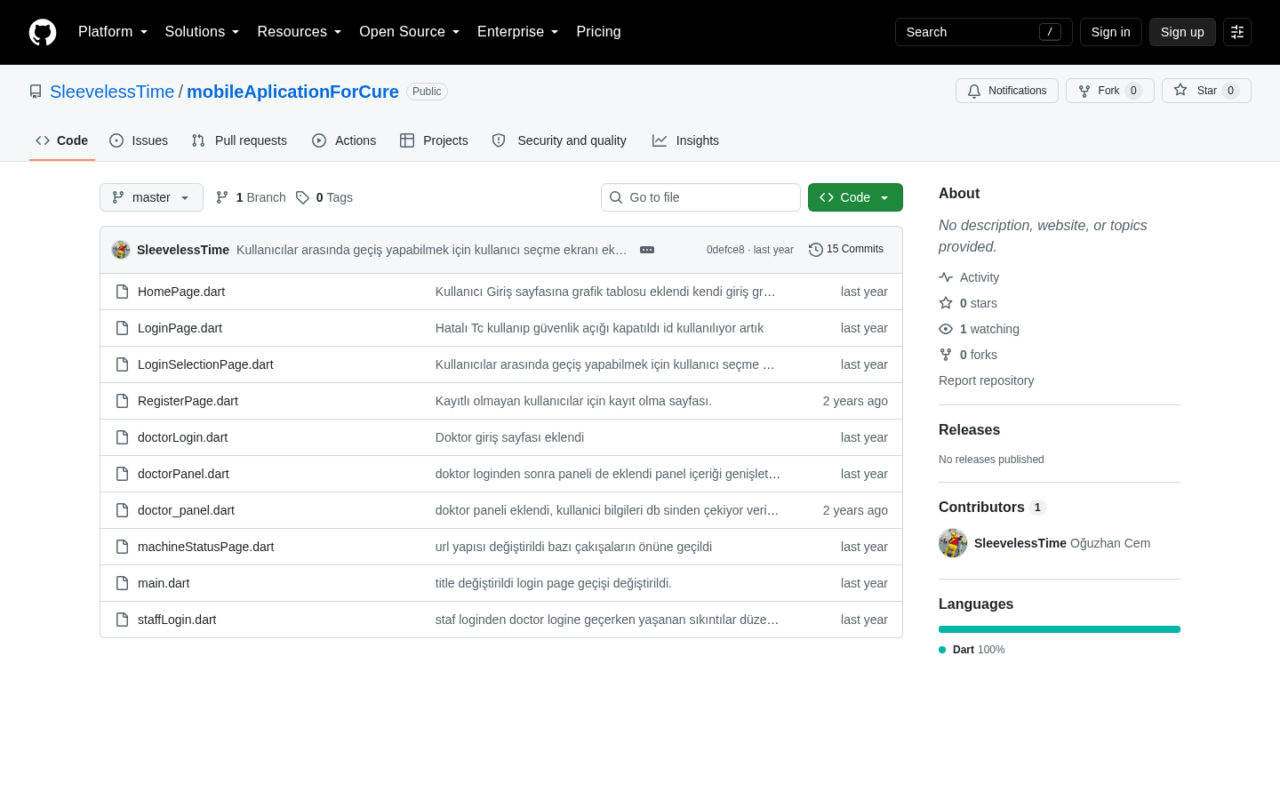Open the green Code dropdown button
Screen dimensions: 1280x800
(x=855, y=198)
